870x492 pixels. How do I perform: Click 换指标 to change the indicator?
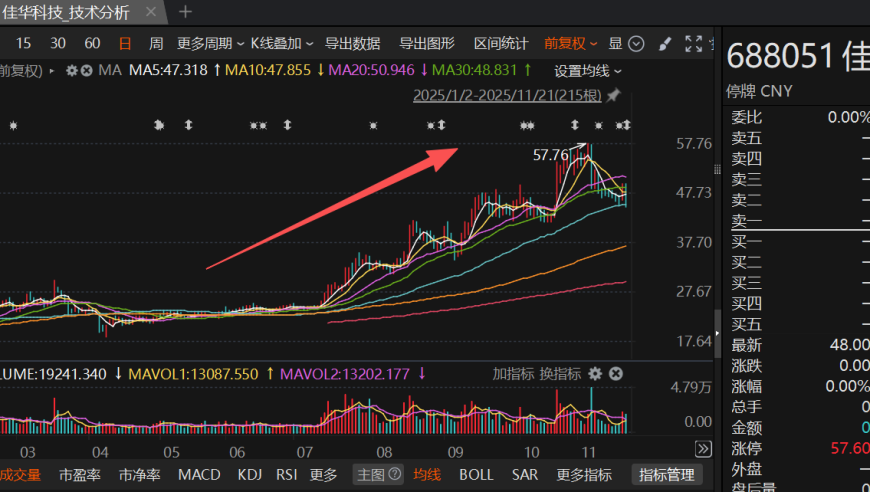560,374
